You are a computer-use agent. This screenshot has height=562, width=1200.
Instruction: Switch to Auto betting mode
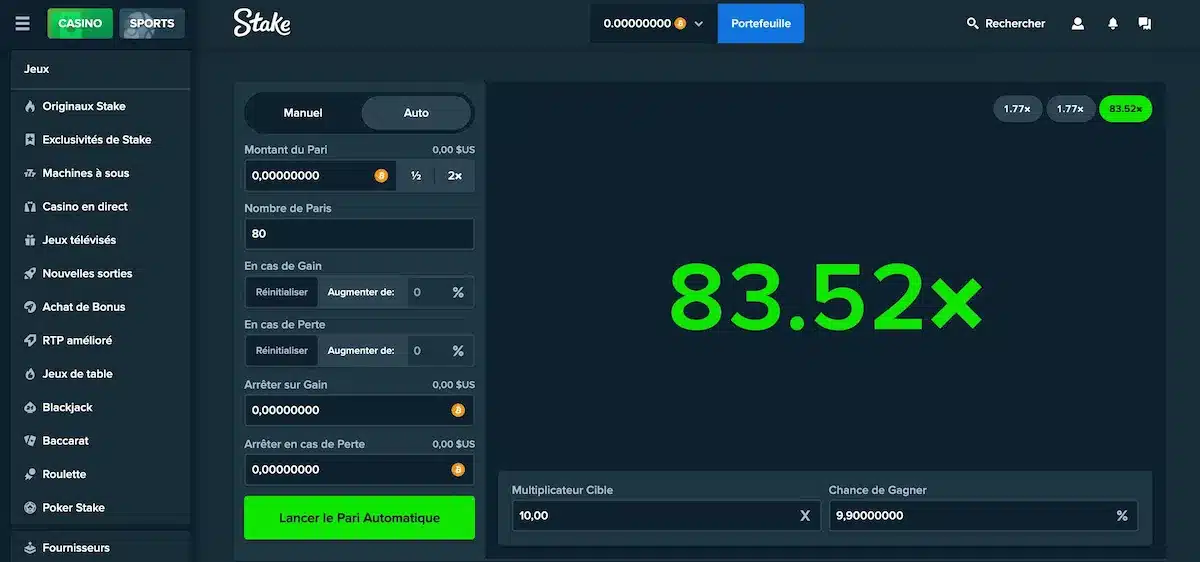[416, 113]
